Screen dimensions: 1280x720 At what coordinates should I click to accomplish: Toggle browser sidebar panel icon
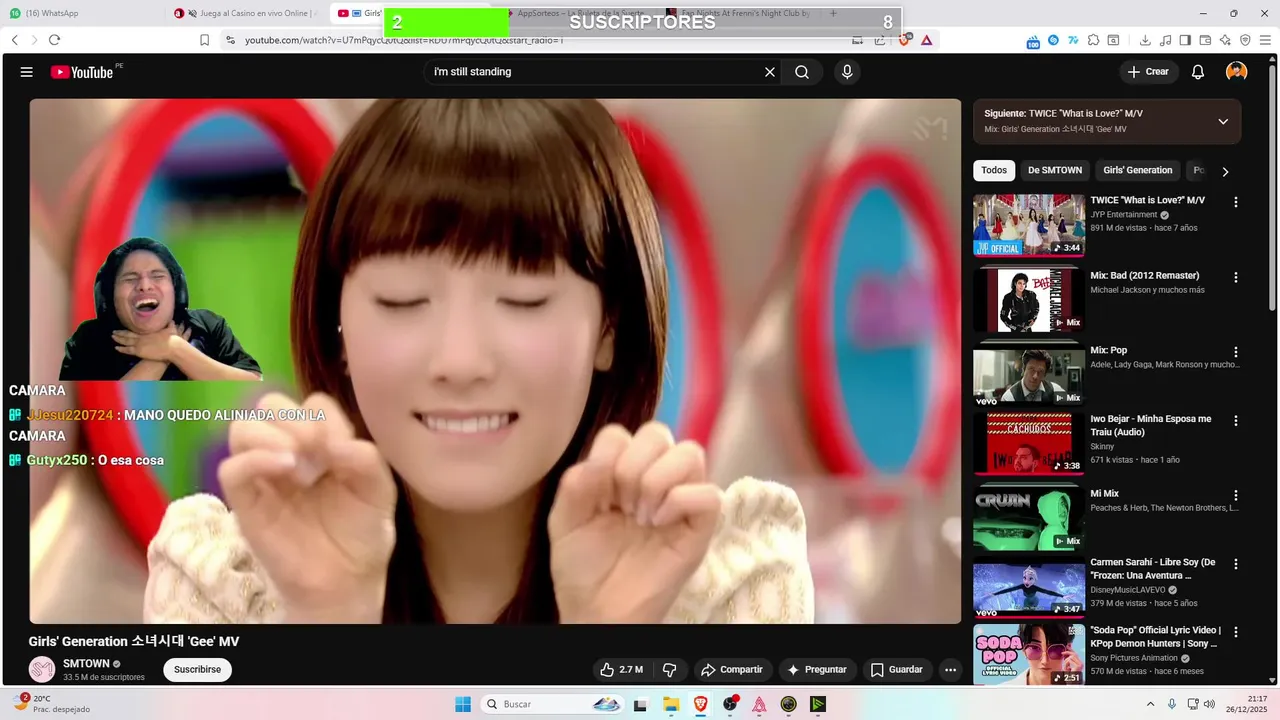1185,40
